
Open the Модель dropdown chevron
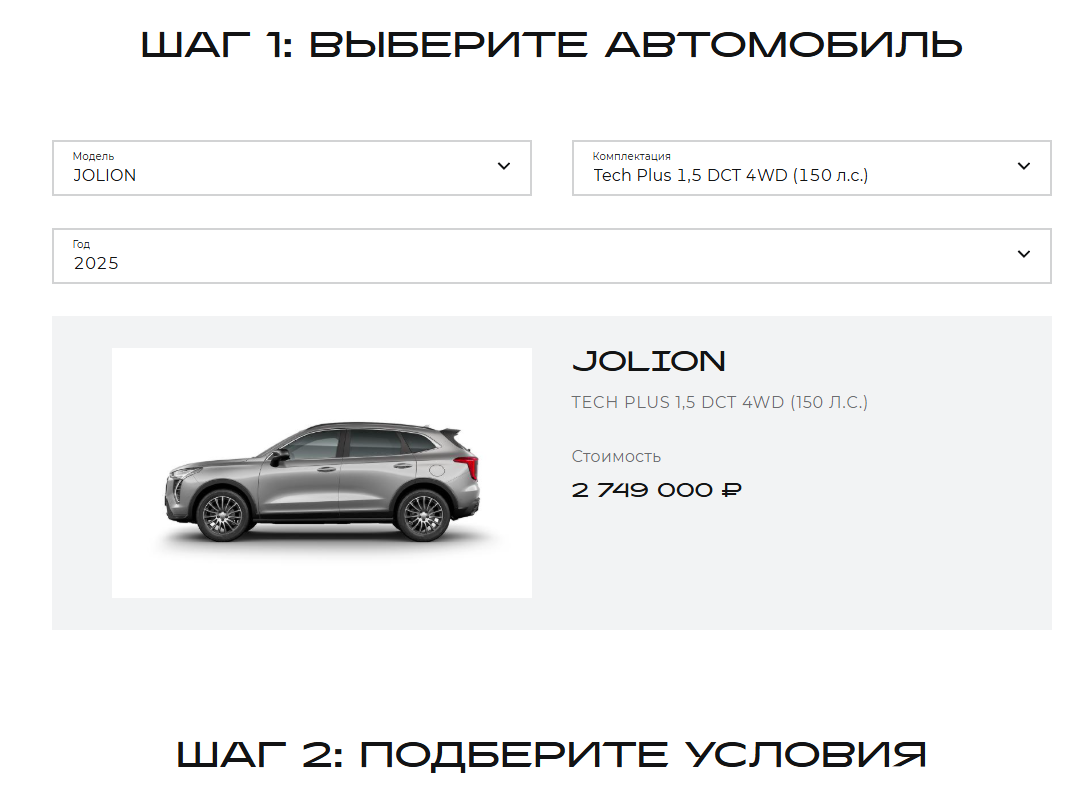tap(504, 166)
